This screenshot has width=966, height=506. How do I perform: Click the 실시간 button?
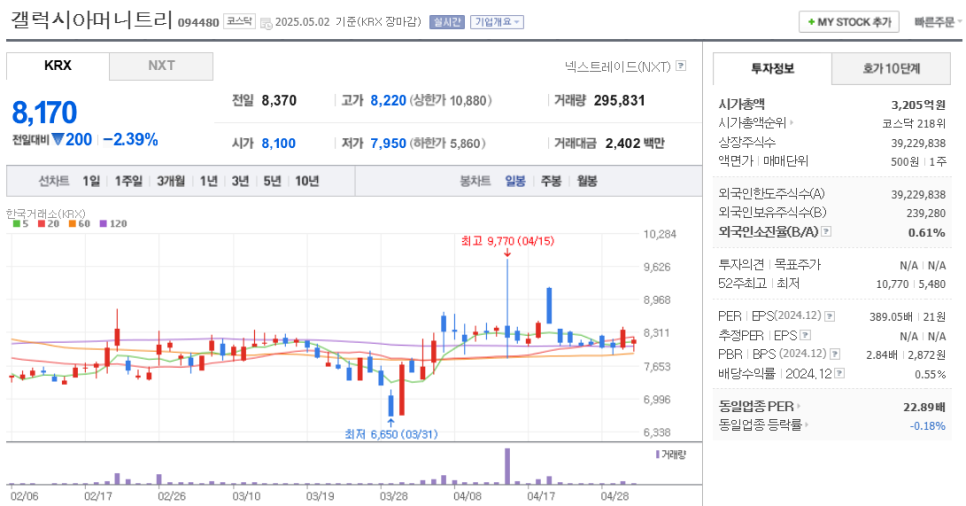click(x=447, y=22)
